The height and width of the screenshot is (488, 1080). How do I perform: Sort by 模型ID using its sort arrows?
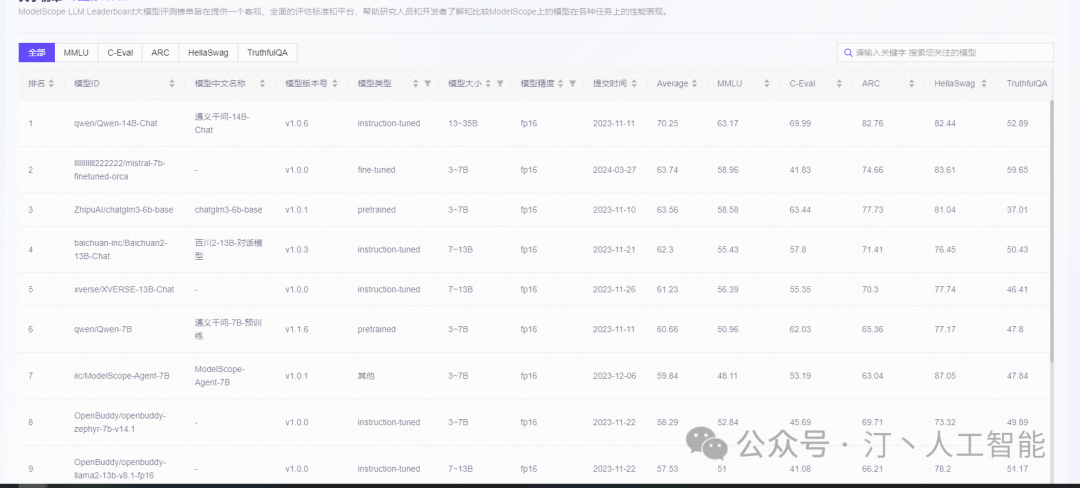tap(172, 83)
